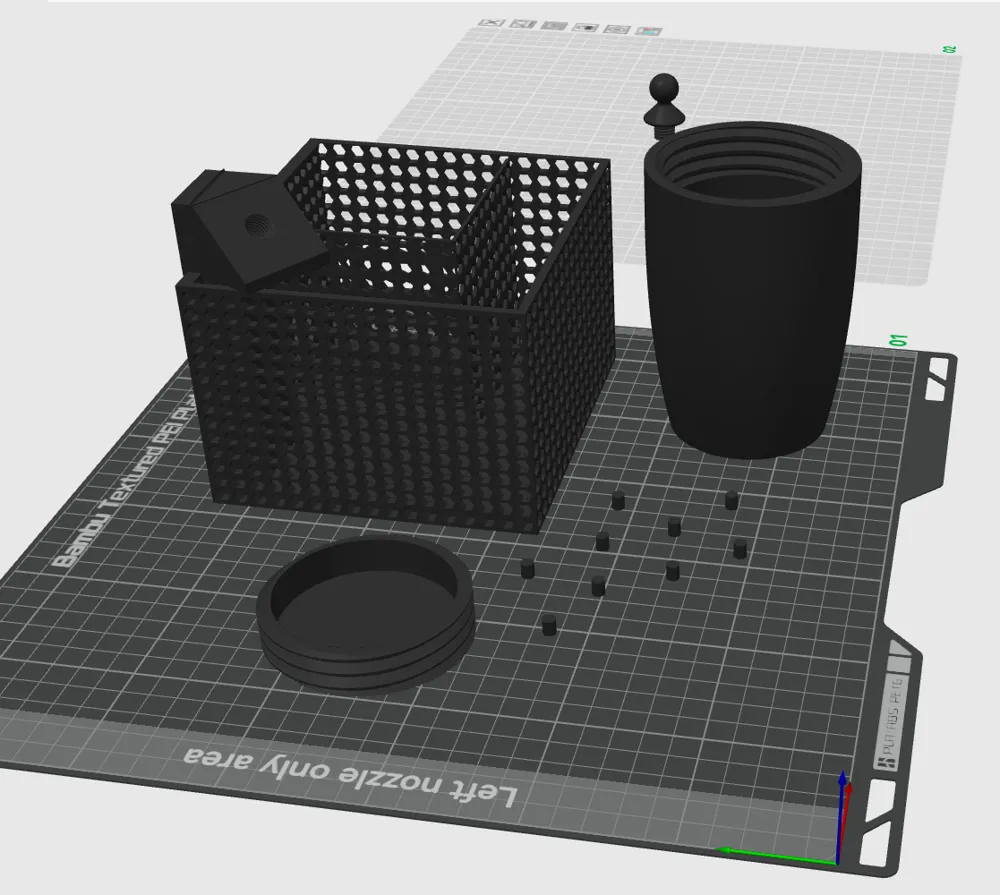Image resolution: width=1000 pixels, height=895 pixels.
Task: Click the round target icon on plate 02
Action: (x=617, y=29)
